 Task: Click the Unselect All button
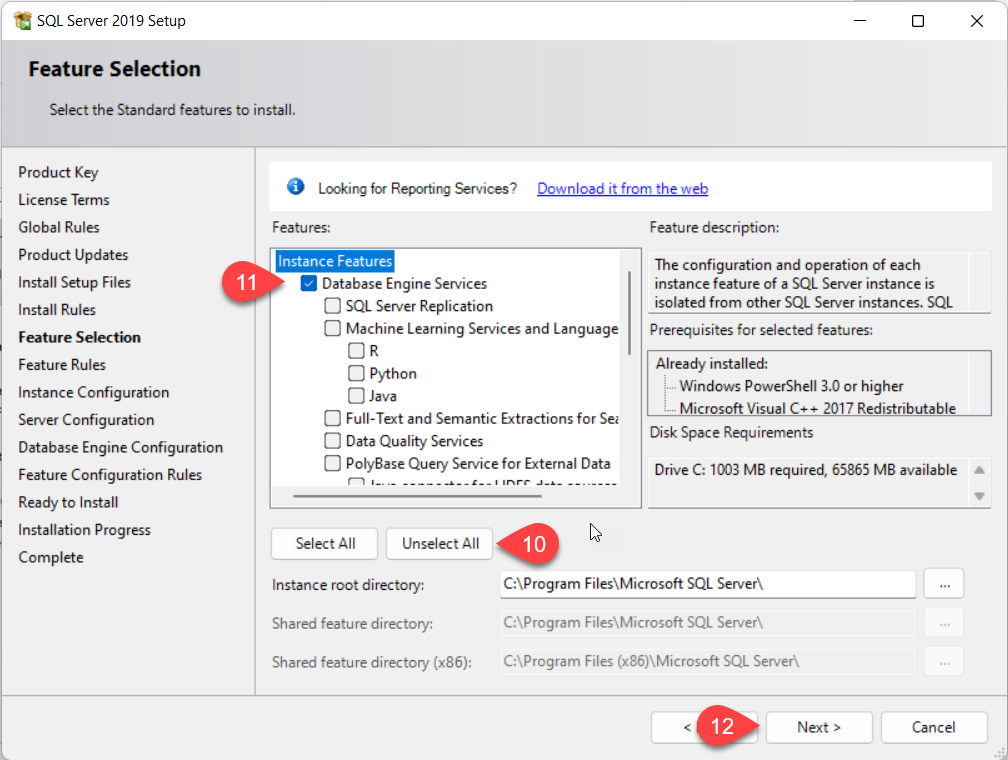[440, 543]
